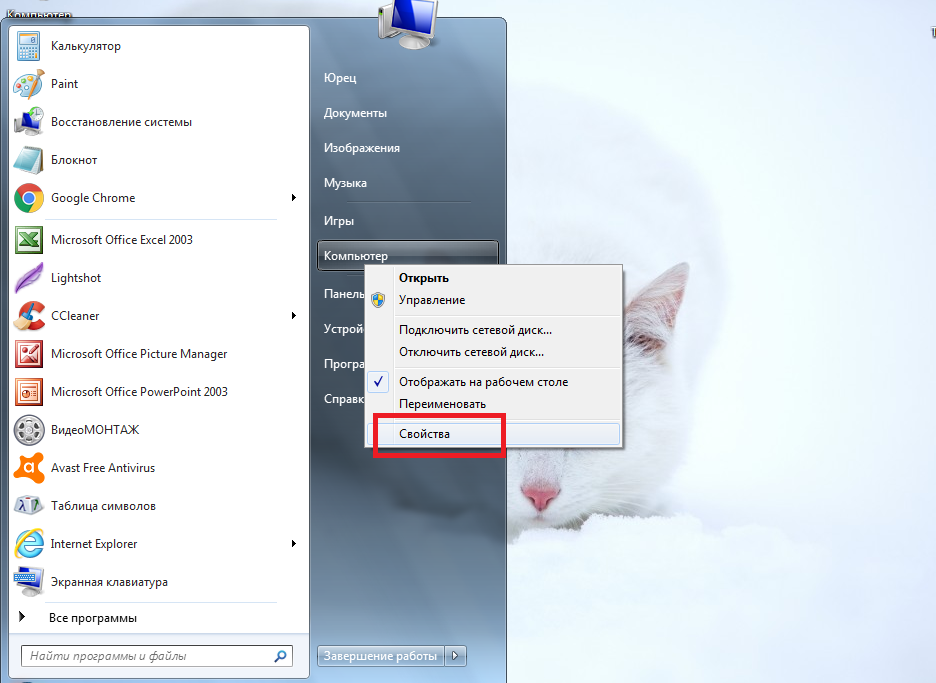Click the On-Screen Keyboard icon
The height and width of the screenshot is (683, 936).
click(29, 582)
